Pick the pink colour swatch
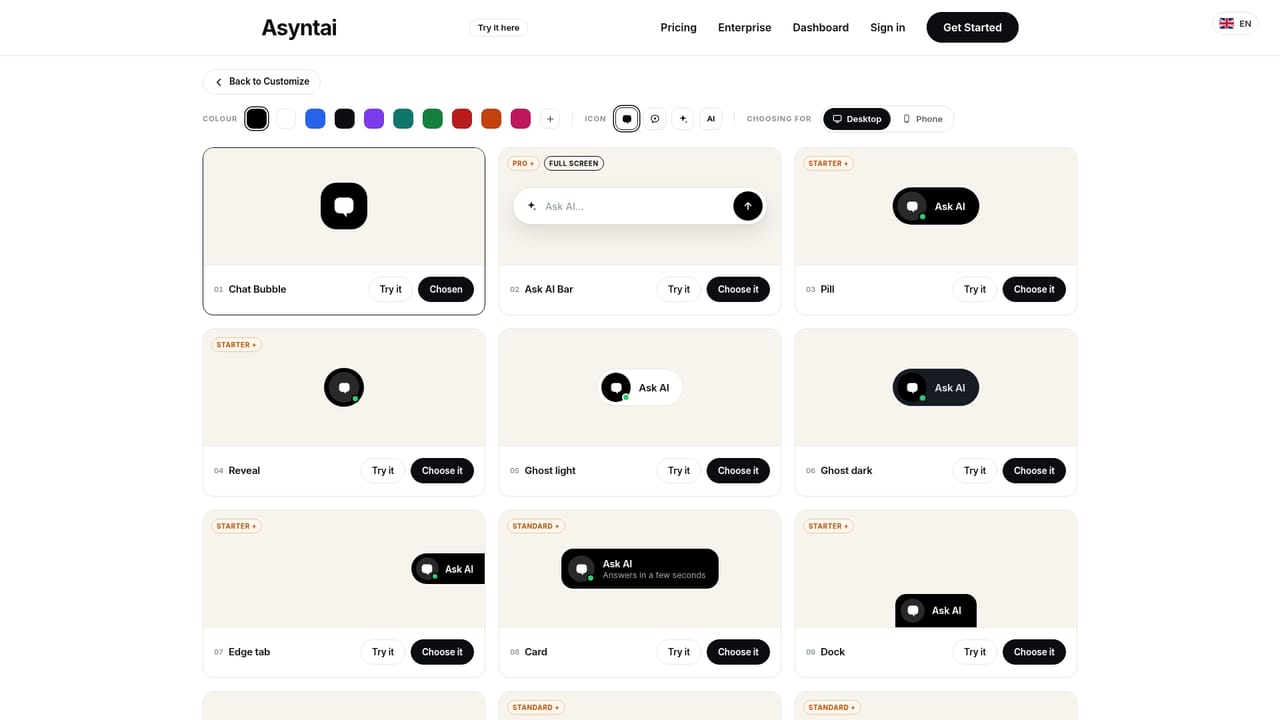 [520, 118]
